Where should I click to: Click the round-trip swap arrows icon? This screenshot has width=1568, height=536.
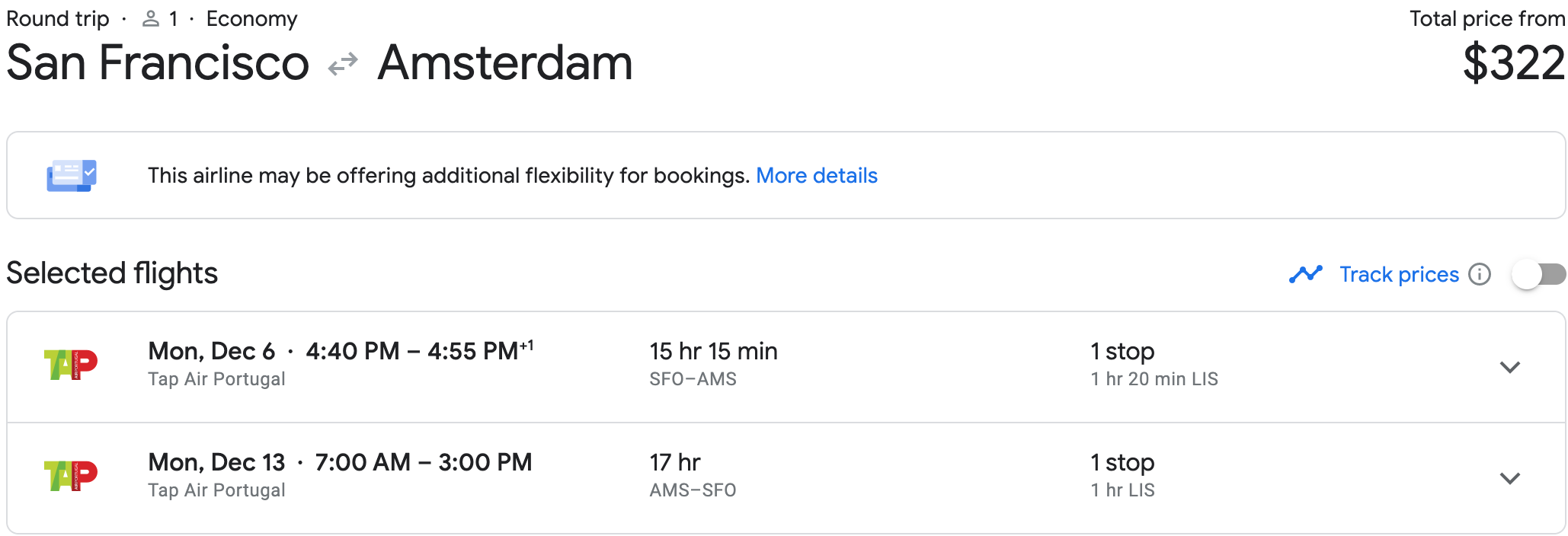[343, 65]
